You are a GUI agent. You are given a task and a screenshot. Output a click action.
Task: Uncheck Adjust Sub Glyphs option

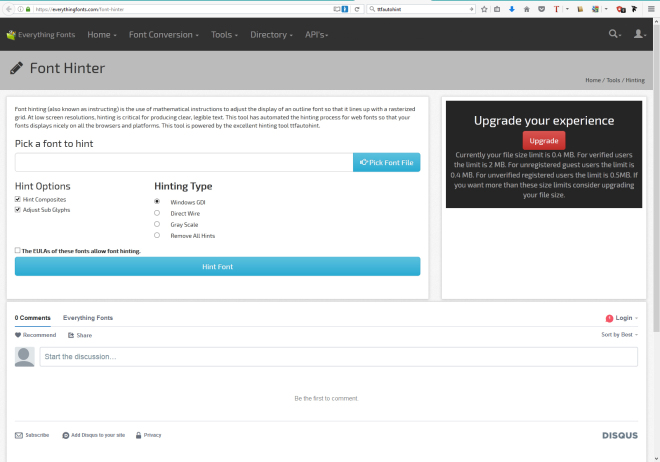[18, 210]
